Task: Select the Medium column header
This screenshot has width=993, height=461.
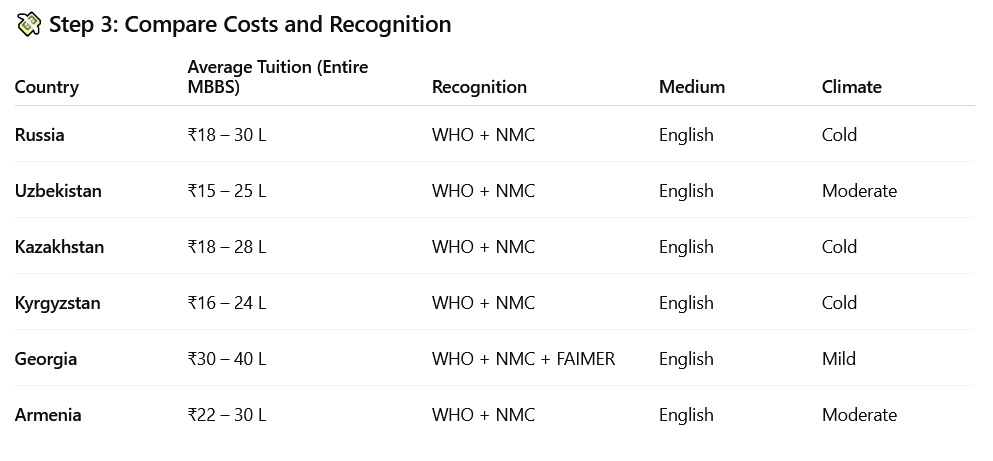Action: pos(692,87)
